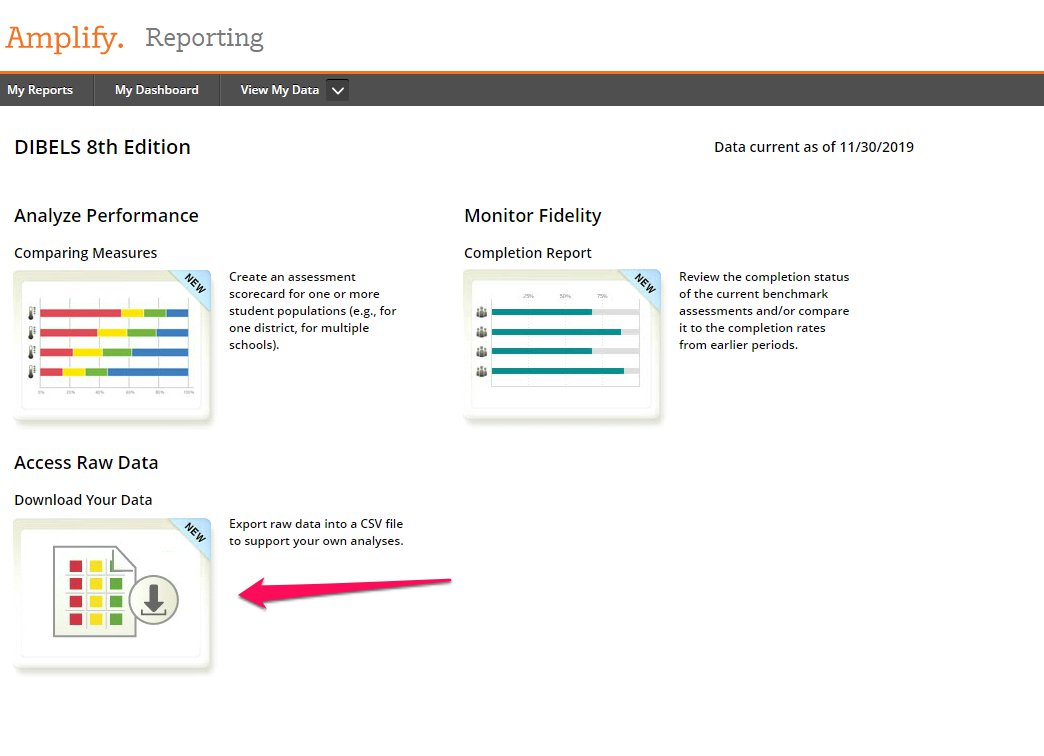Viewport: 1044px width, 756px height.
Task: Click the 'DIBELS 8th Edition' title
Action: point(103,147)
